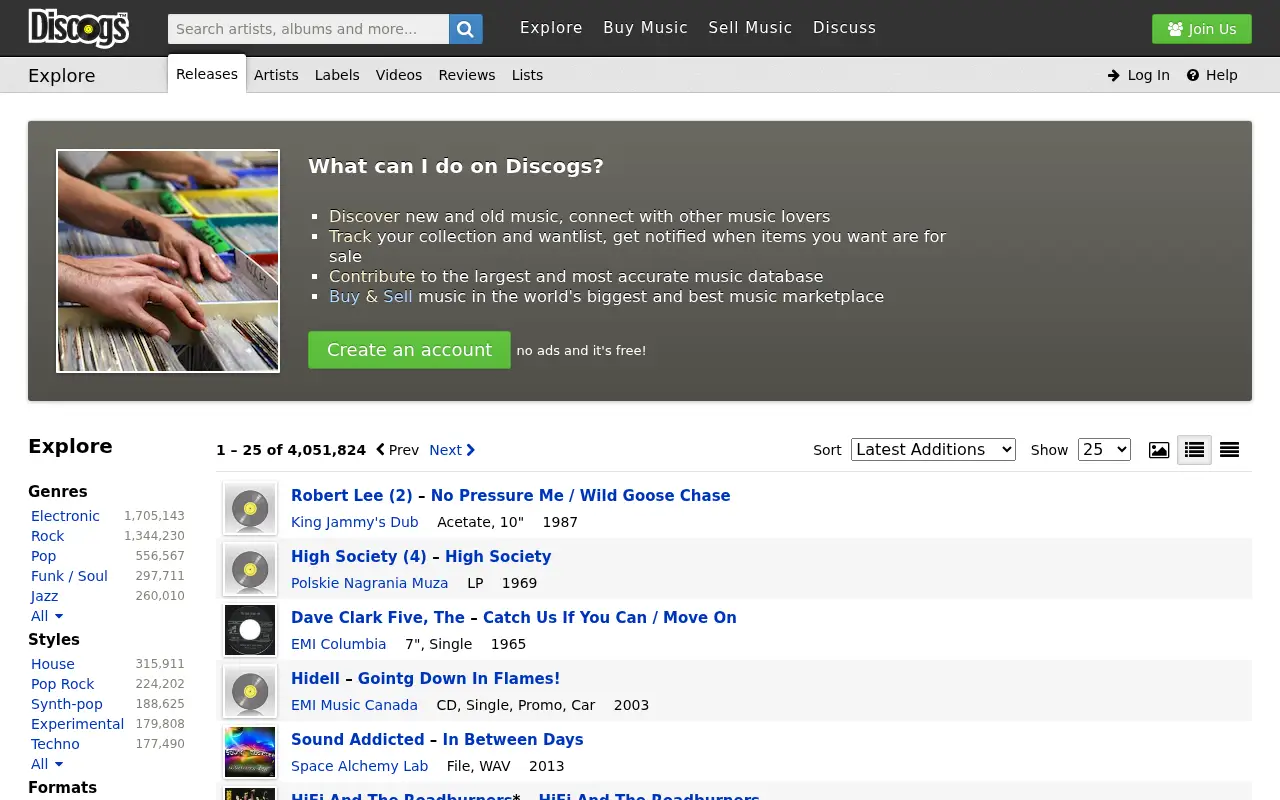Click the blue search magnifier button
This screenshot has height=800, width=1280.
466,29
